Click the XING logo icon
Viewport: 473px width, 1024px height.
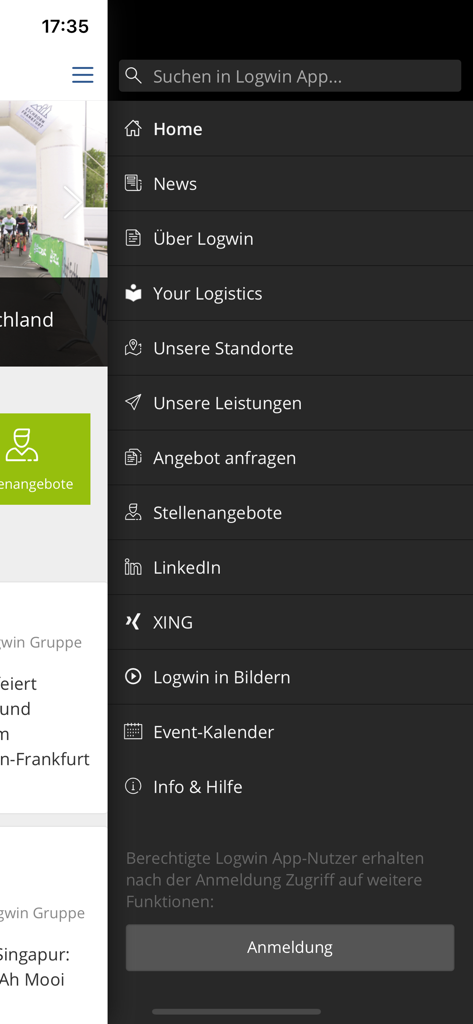[x=133, y=622]
